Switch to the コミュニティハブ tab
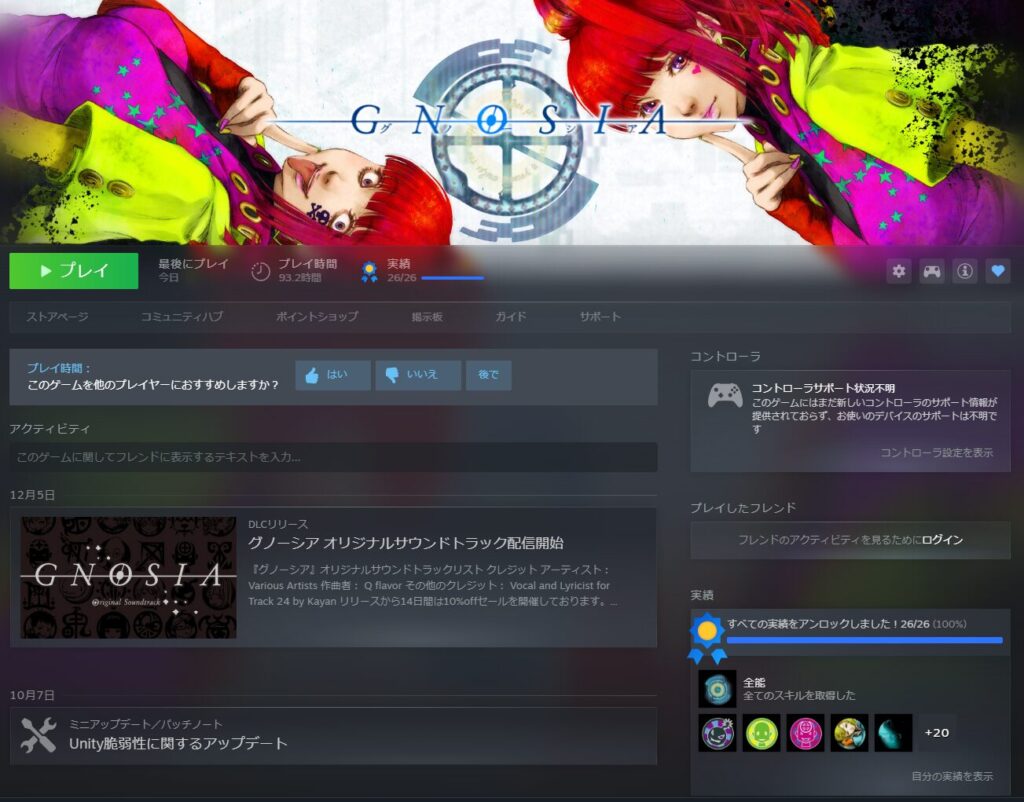Image resolution: width=1024 pixels, height=802 pixels. tap(181, 317)
